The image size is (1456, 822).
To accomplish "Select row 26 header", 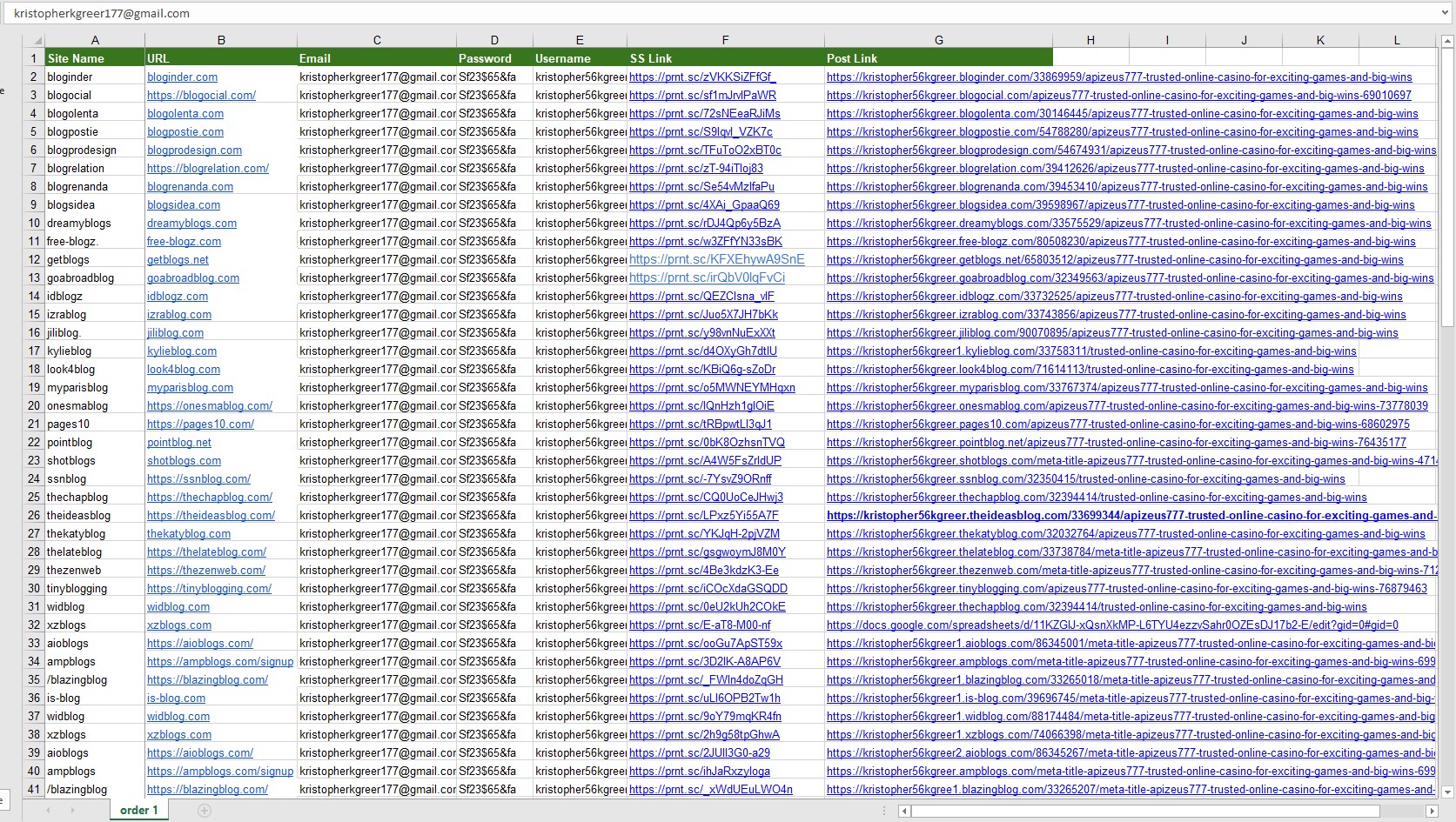I will (34, 516).
